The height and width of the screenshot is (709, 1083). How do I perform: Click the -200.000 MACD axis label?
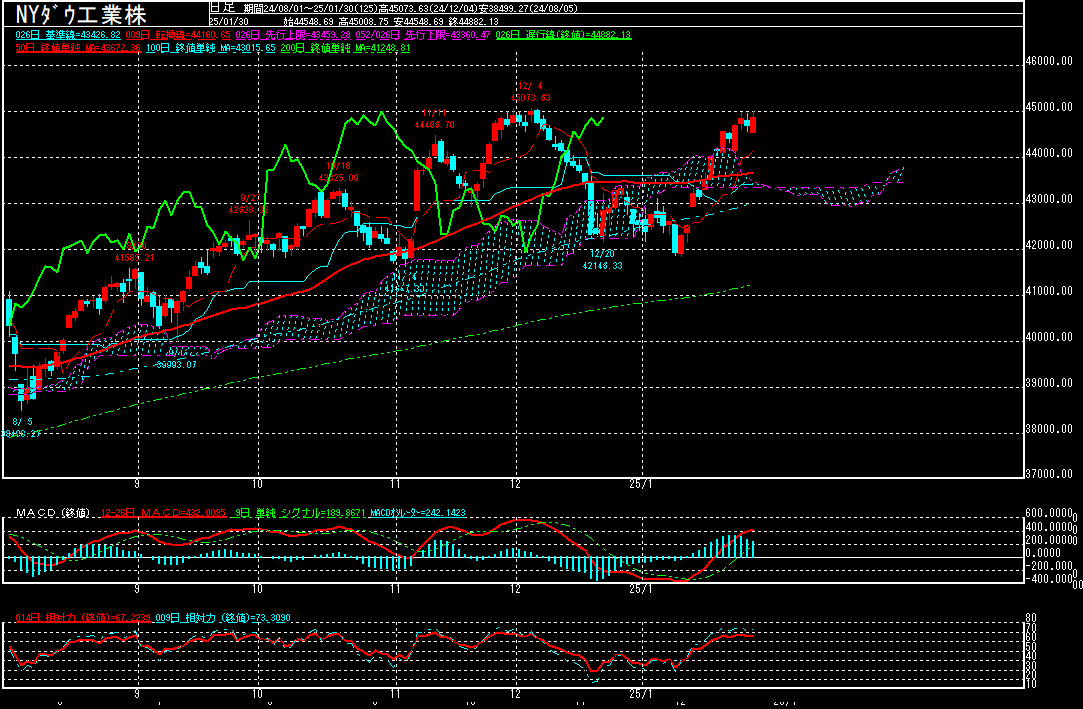[x=1049, y=565]
